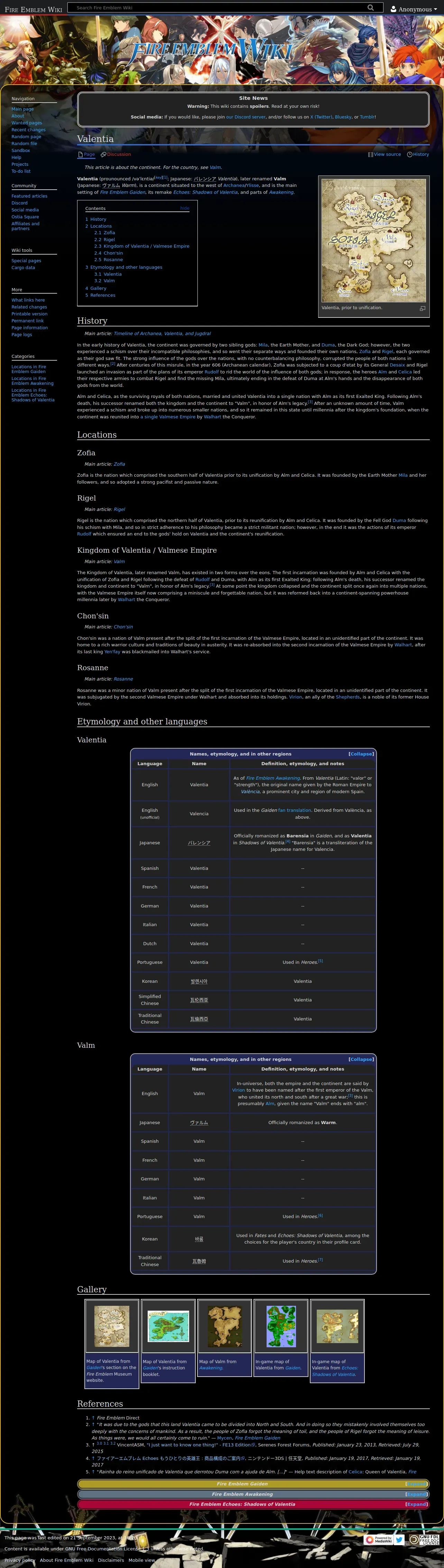This screenshot has width=444, height=1568.
Task: Click reference 1 up-arrow backlink
Action: 93,1418
